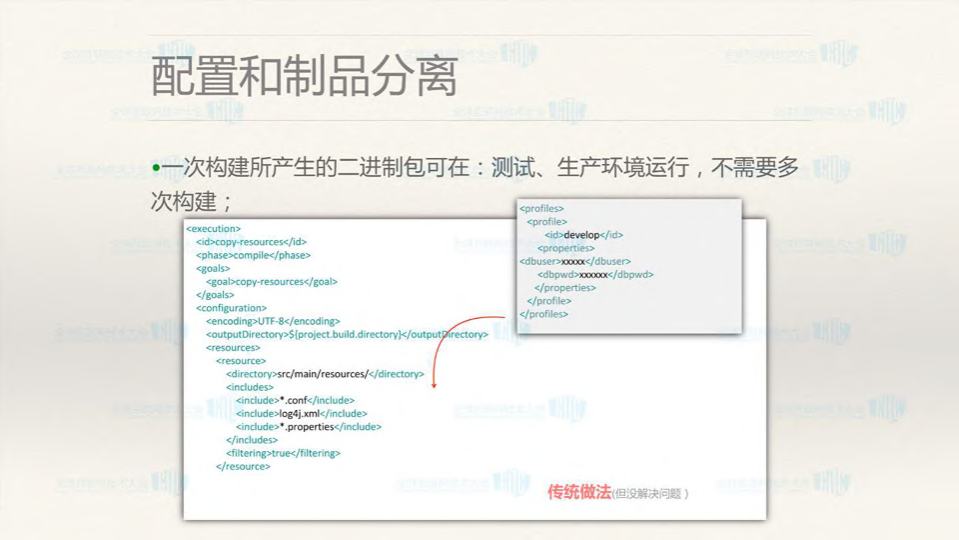Click the include *.conf line
Screen dimensions: 959x540
coord(295,401)
